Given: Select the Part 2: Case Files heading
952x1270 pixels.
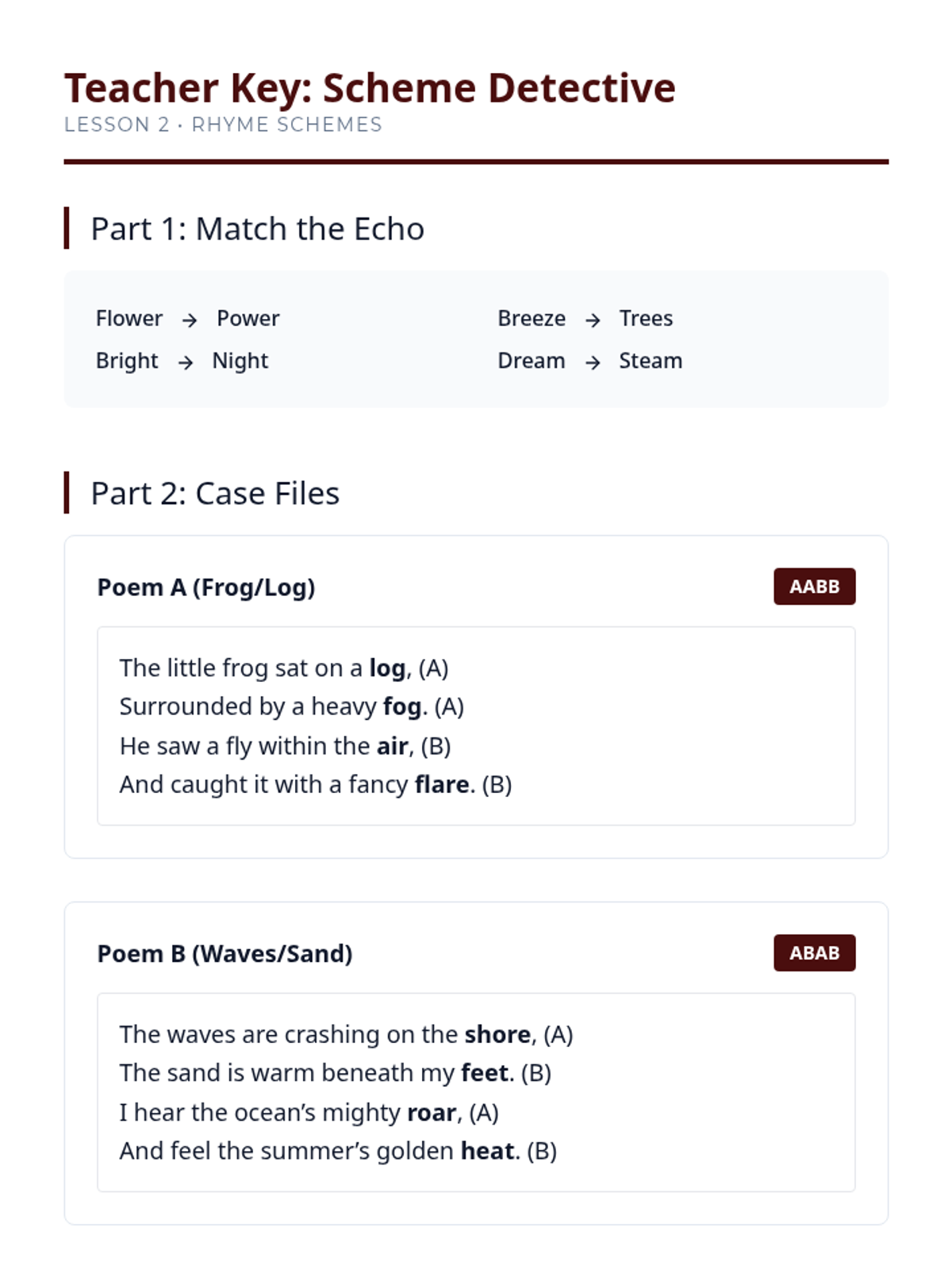Looking at the screenshot, I should click(215, 493).
